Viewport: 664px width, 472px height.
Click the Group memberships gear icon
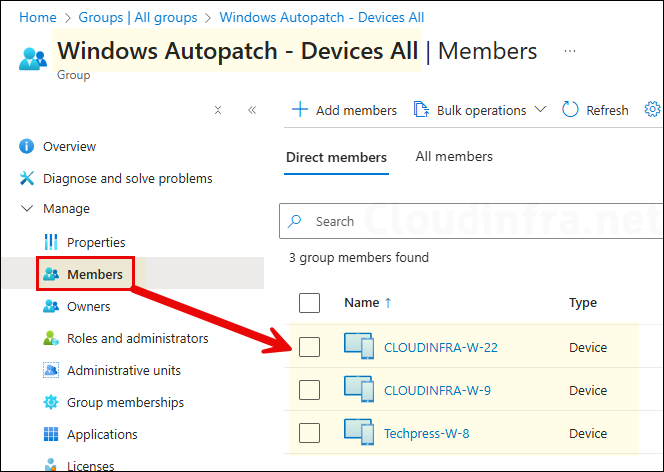[x=51, y=403]
